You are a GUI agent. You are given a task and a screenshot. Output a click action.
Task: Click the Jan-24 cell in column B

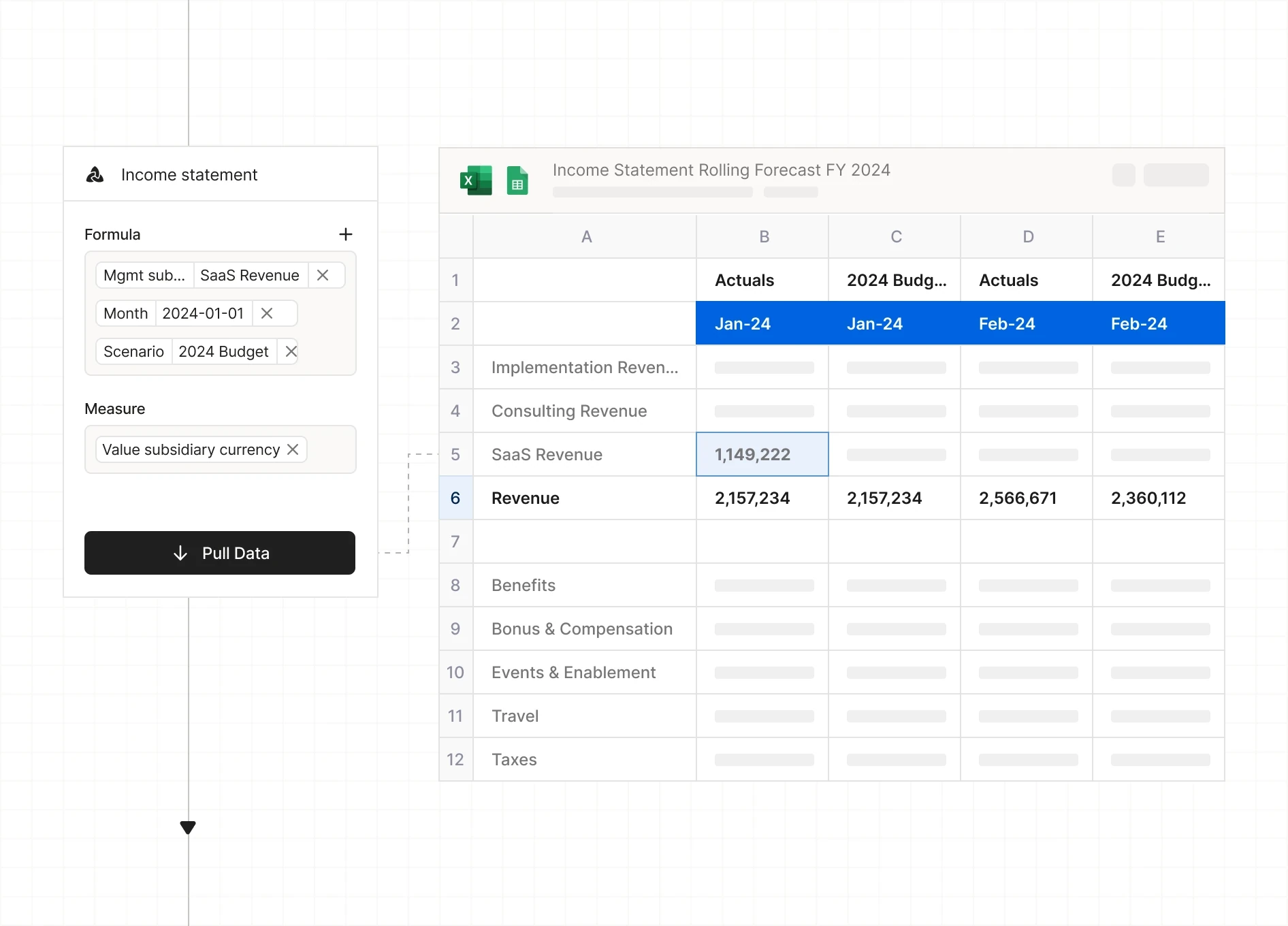[762, 323]
